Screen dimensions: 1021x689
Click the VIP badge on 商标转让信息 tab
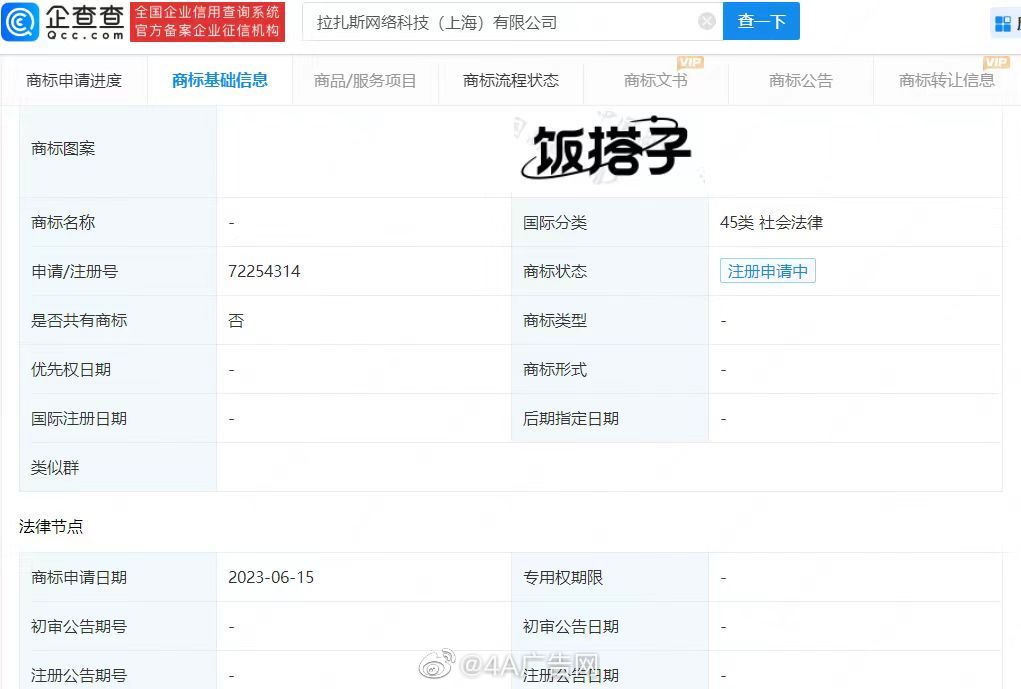[996, 63]
